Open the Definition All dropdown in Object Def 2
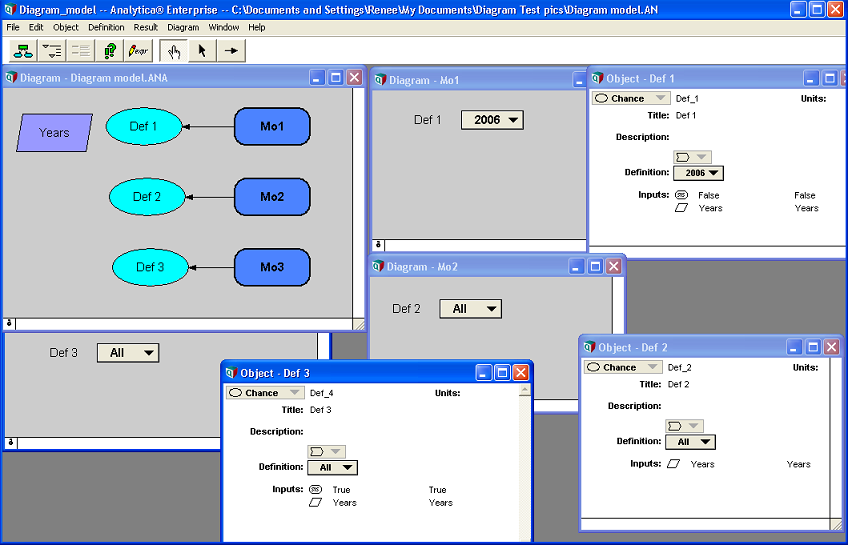 [x=690, y=442]
